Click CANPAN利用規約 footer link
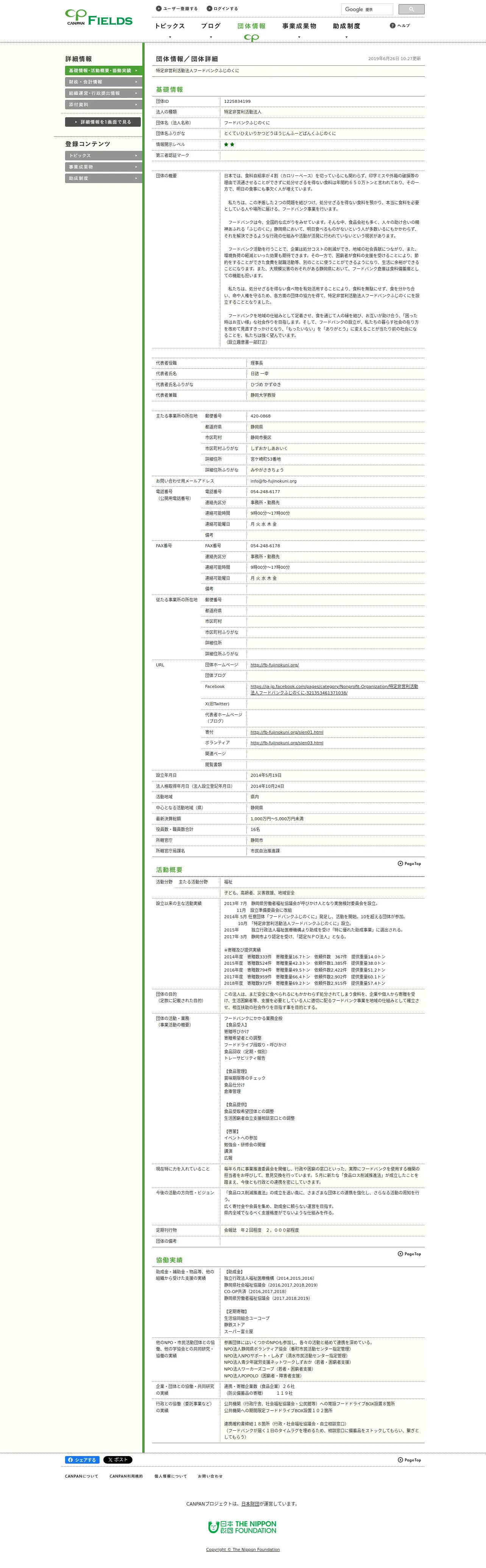This screenshot has height=1568, width=486. coord(126,1476)
